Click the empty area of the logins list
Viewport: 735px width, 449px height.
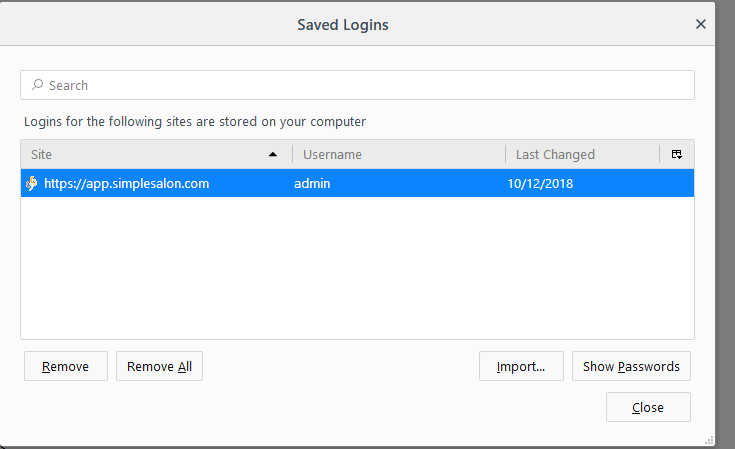(x=357, y=268)
